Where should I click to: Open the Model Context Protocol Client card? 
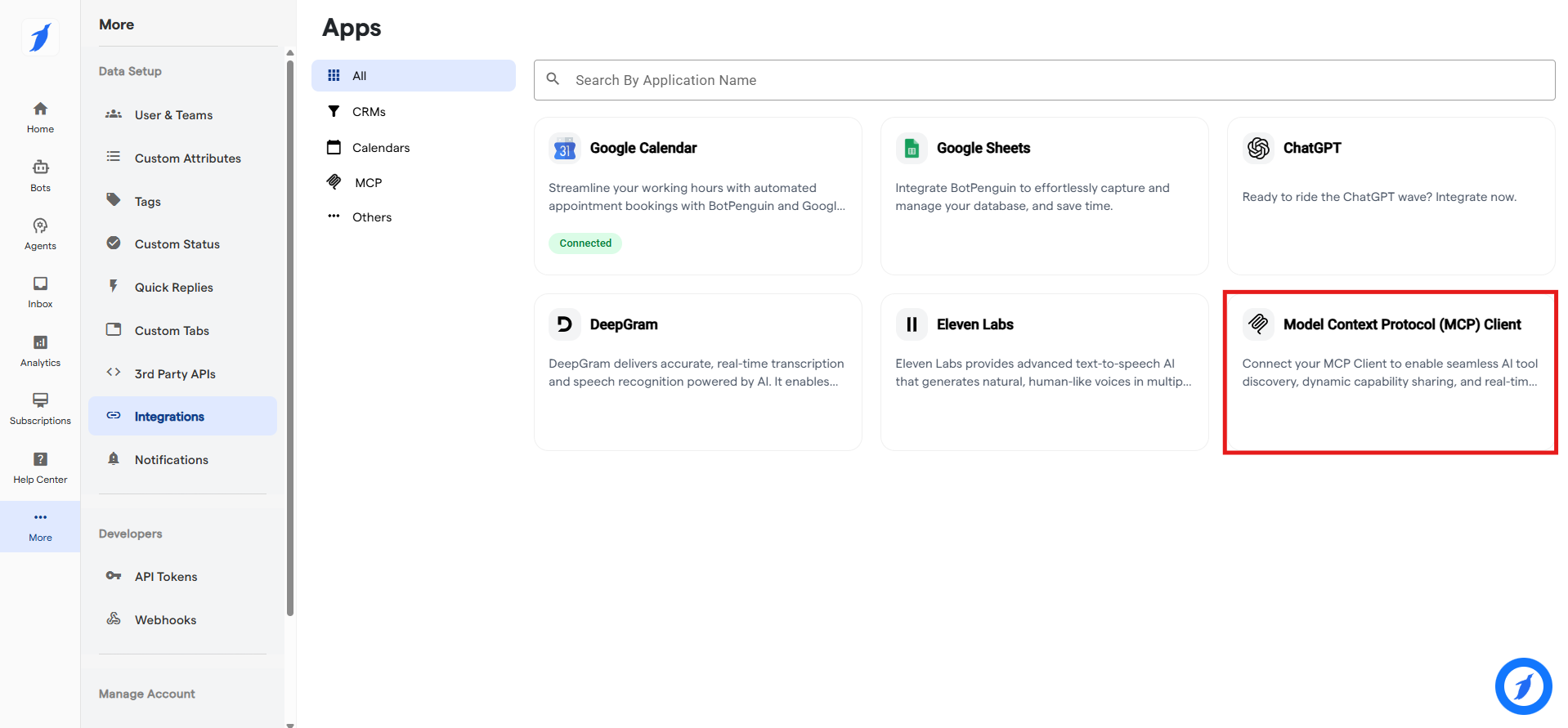(1390, 372)
